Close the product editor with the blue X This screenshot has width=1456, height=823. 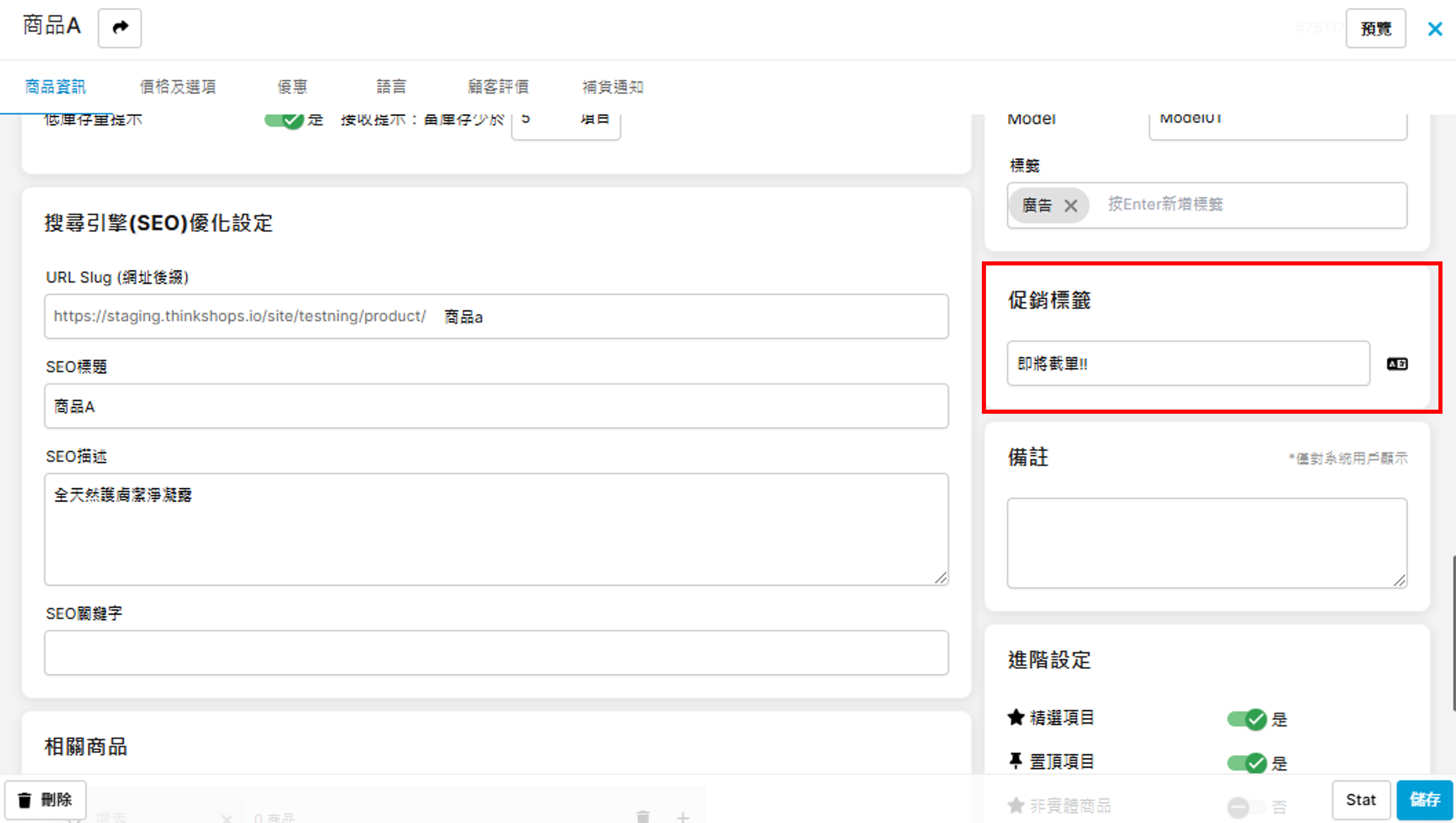pyautogui.click(x=1435, y=29)
